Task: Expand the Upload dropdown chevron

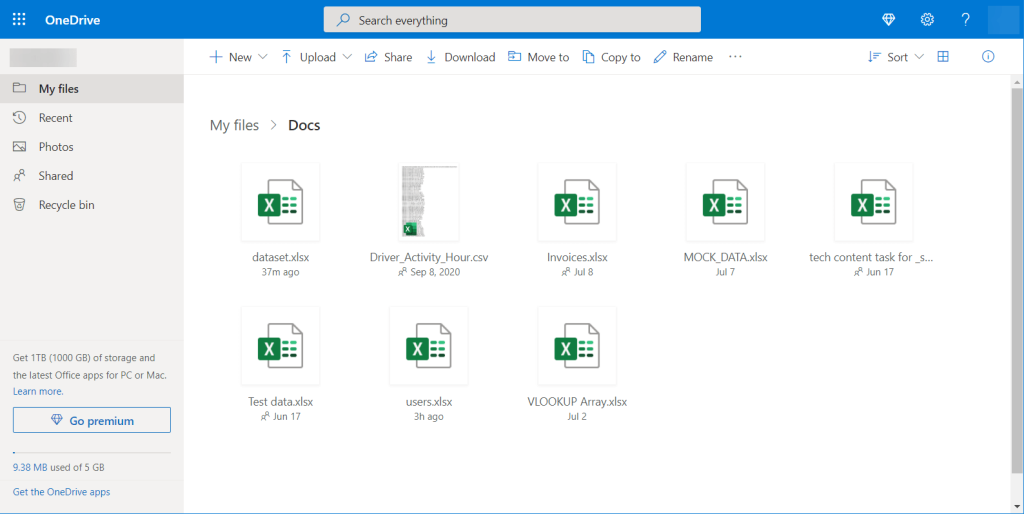Action: 347,57
